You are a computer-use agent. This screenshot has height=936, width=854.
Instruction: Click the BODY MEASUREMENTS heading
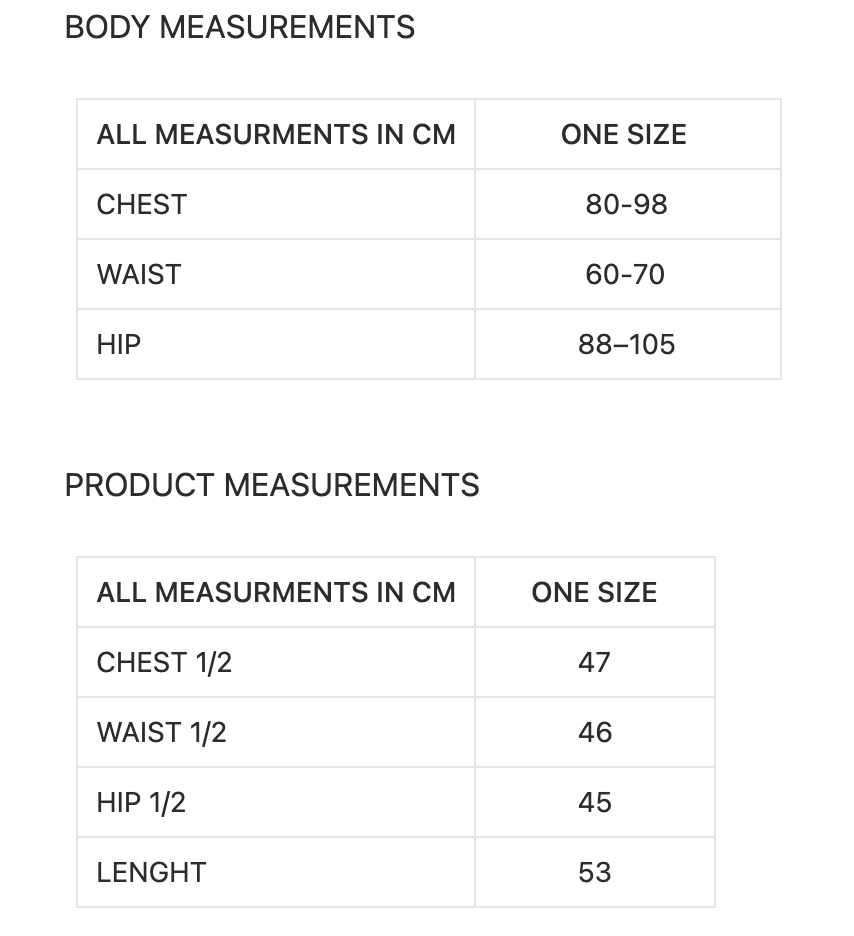point(239,27)
